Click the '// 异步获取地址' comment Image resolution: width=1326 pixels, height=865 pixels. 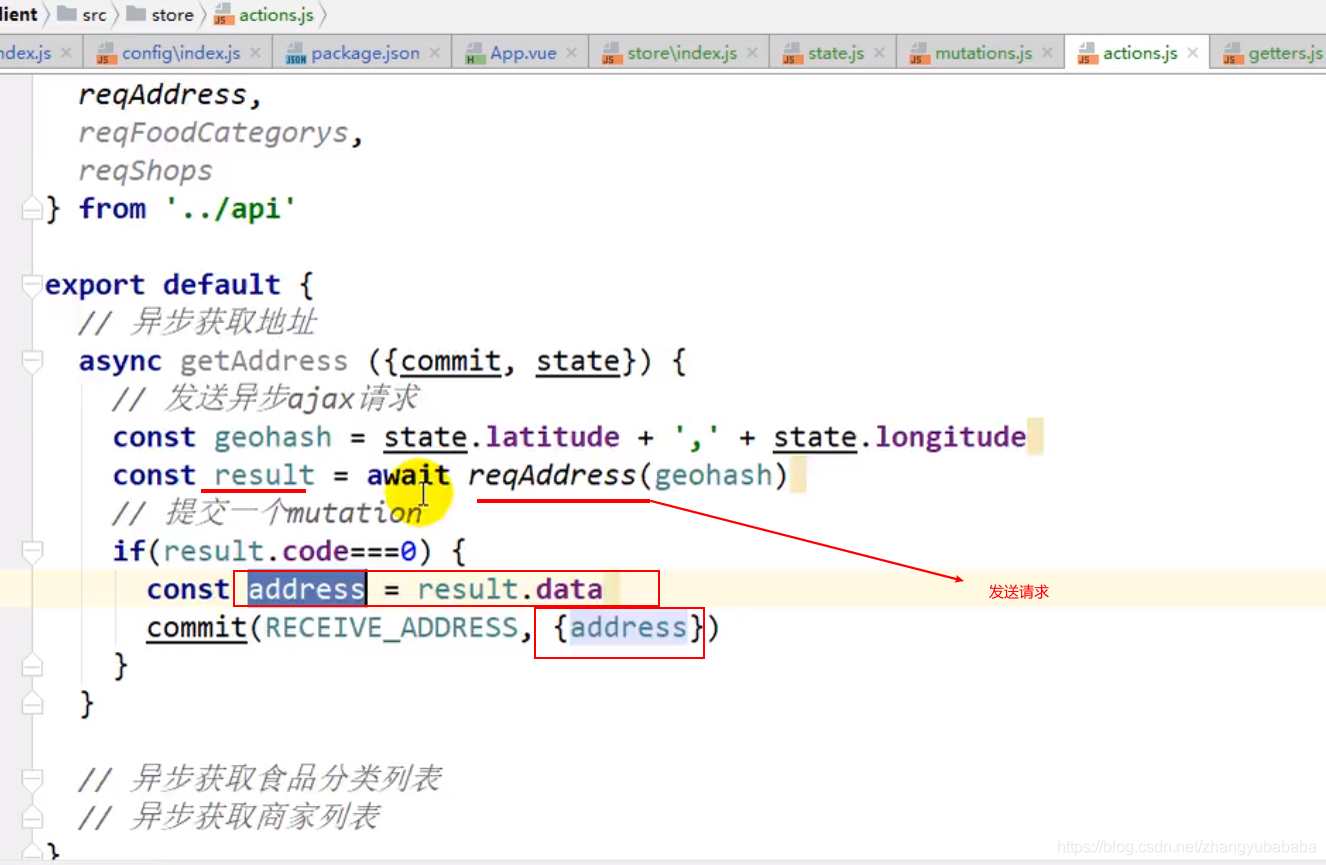tap(198, 323)
